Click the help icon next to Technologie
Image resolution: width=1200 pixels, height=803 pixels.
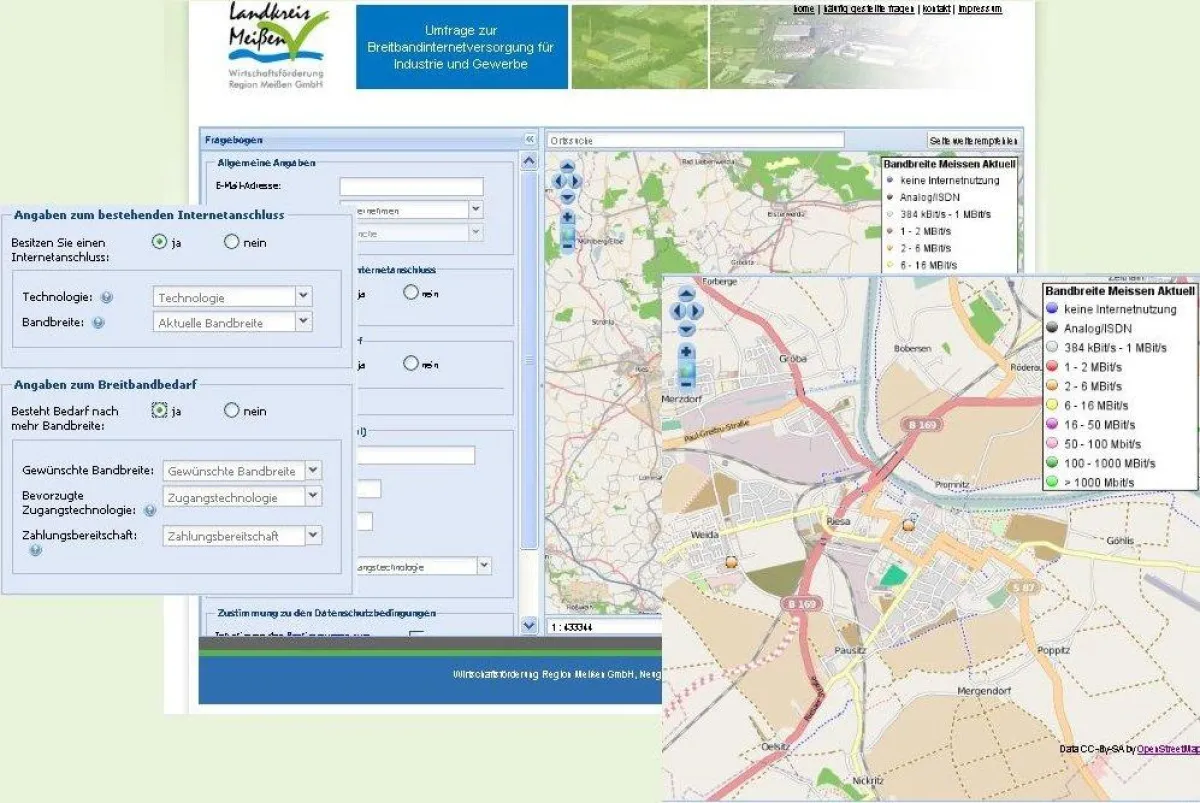click(x=107, y=297)
